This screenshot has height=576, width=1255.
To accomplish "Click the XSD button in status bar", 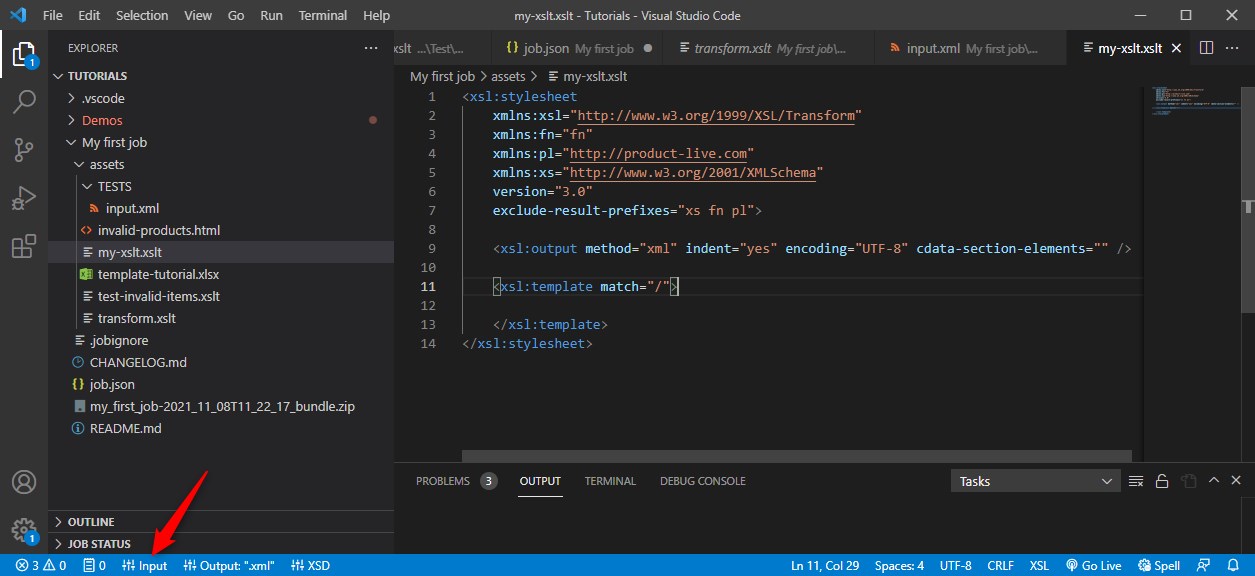I will pos(311,565).
